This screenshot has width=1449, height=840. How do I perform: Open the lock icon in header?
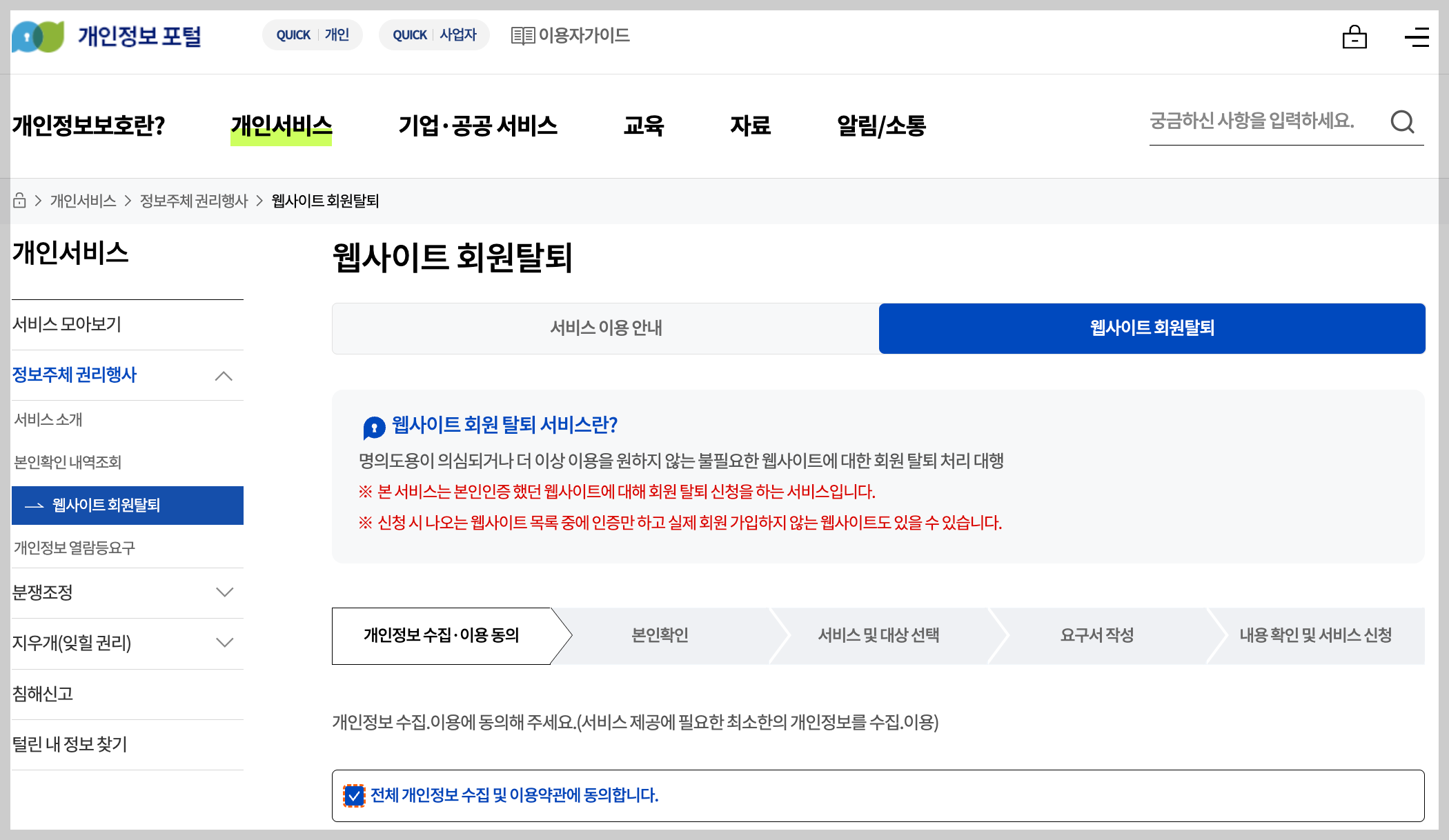(x=1354, y=37)
